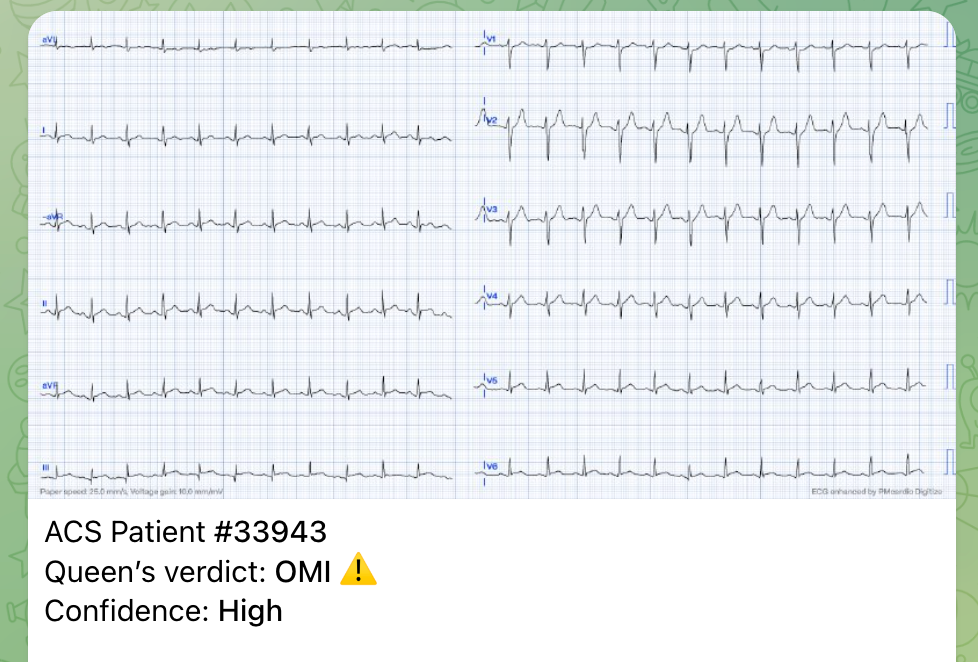Click the 'Queen's verdict: OMI' text
Image resolution: width=978 pixels, height=662 pixels.
pyautogui.click(x=187, y=571)
